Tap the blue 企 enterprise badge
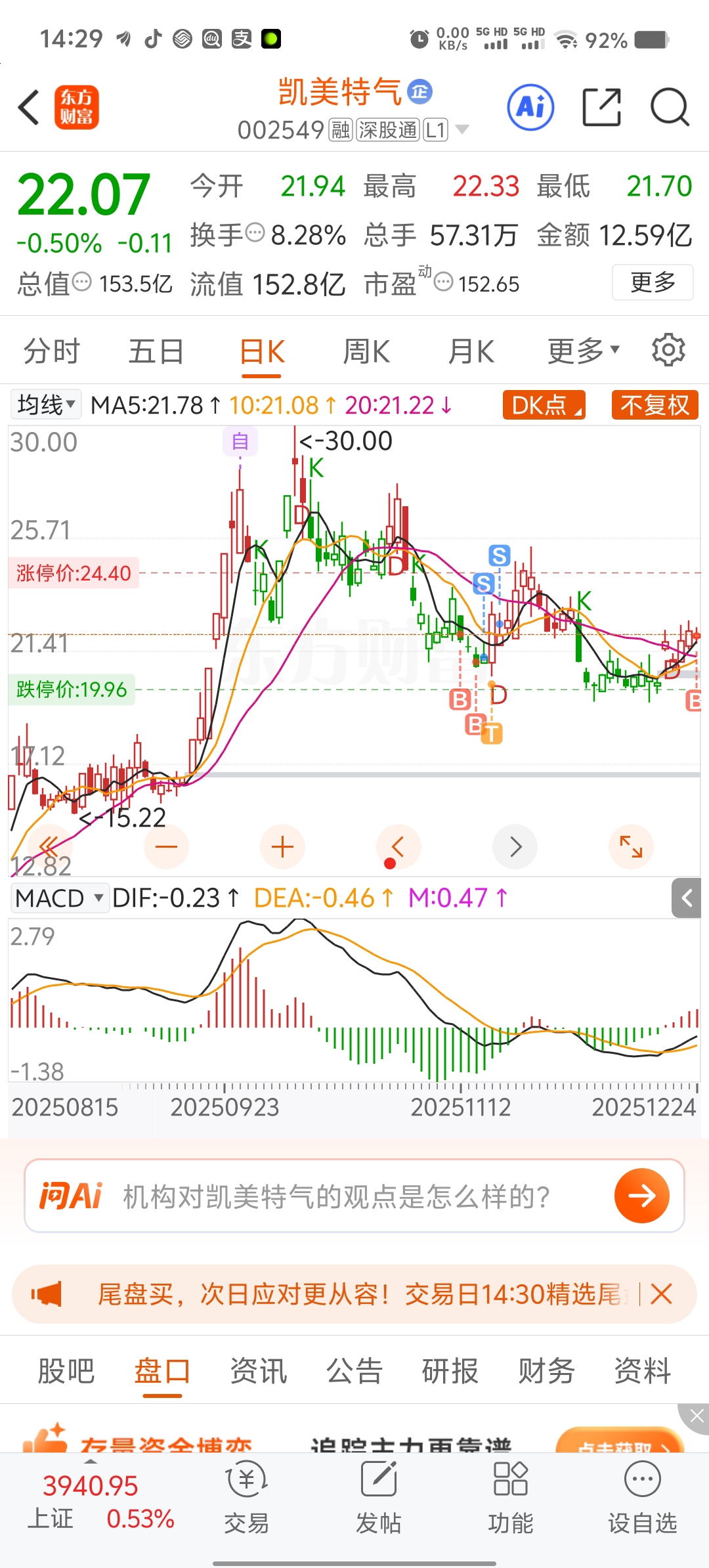This screenshot has height=1568, width=709. click(x=420, y=91)
